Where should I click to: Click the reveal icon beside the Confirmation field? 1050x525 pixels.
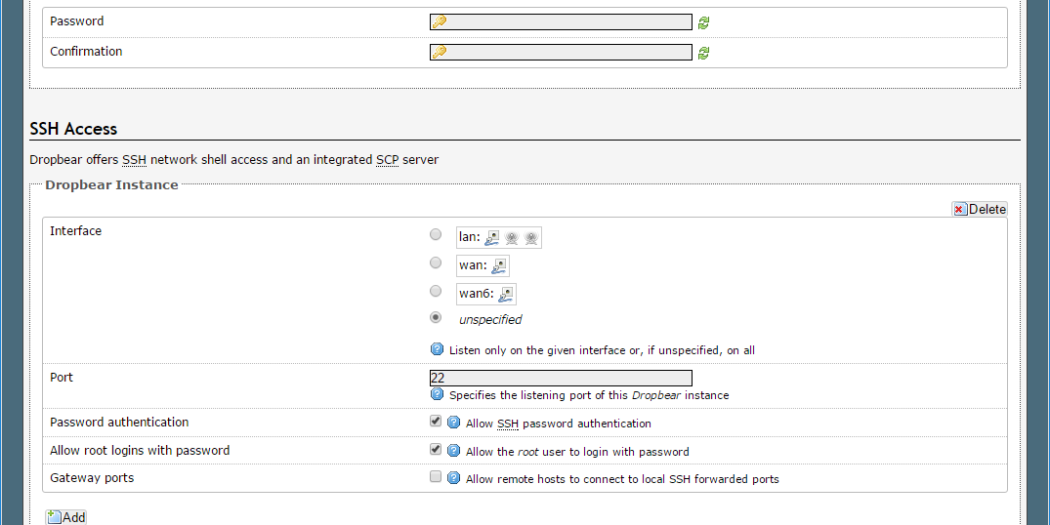click(704, 53)
